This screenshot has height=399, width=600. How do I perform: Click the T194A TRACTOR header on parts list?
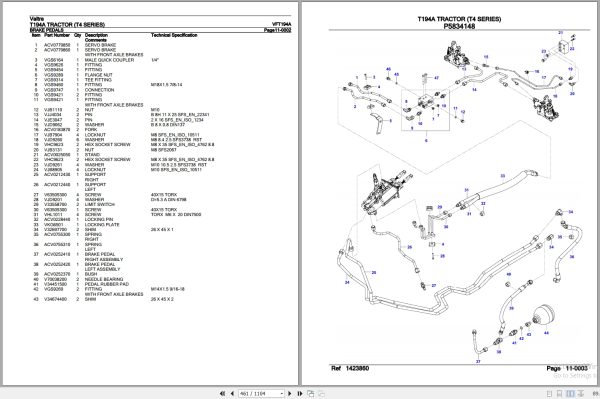67,24
